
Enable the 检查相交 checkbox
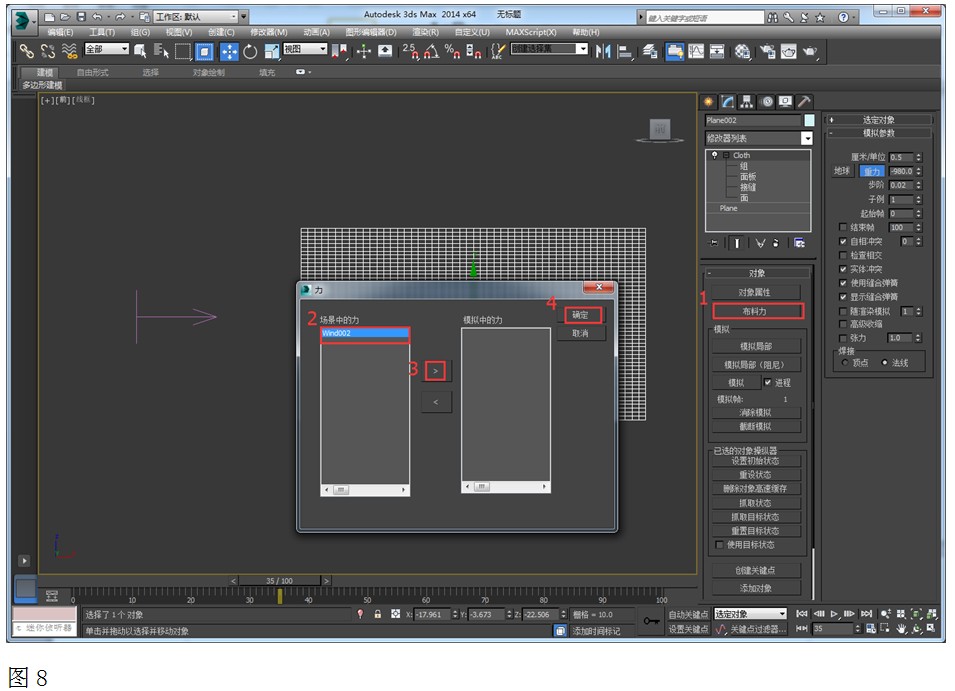843,255
